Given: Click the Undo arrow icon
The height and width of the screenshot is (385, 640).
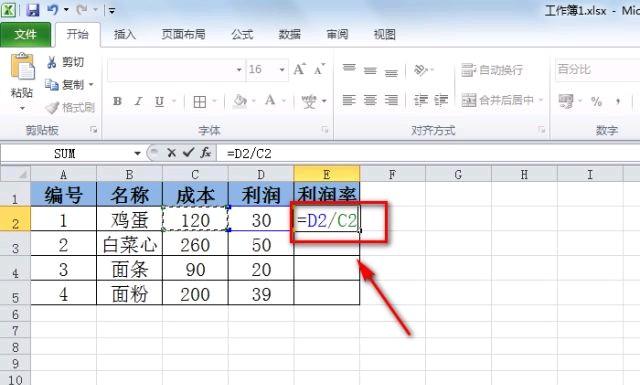Looking at the screenshot, I should click(x=52, y=9).
